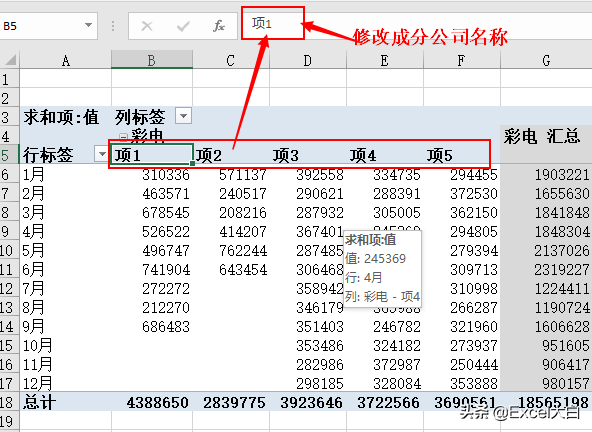
Task: Select the 12月 row label
Action: point(65,383)
